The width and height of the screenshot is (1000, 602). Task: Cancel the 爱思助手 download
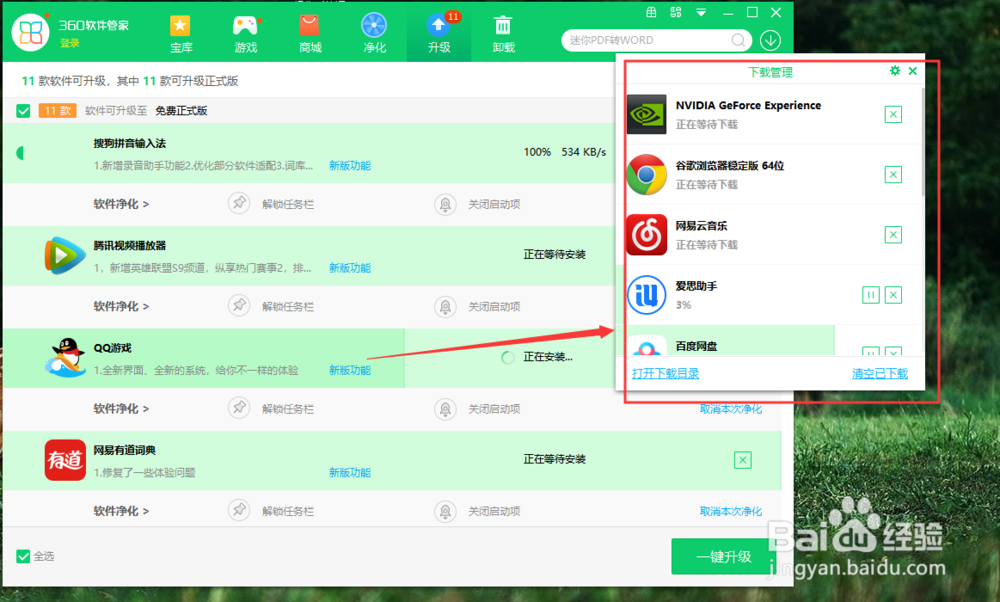(893, 295)
